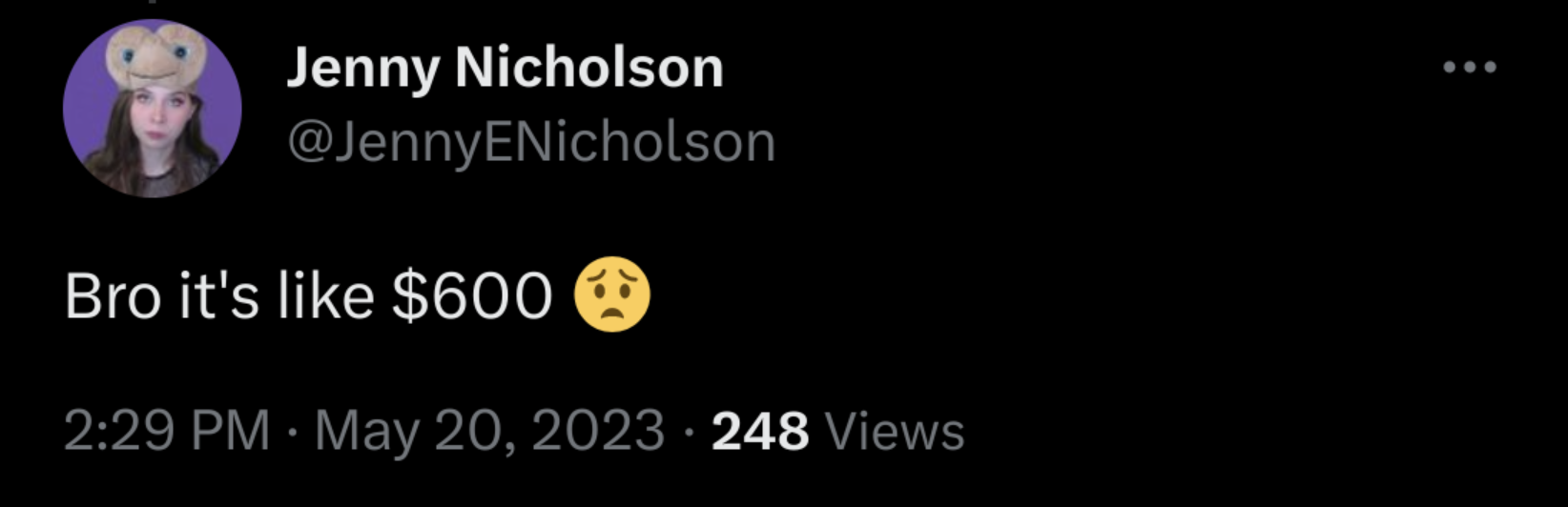Image resolution: width=1568 pixels, height=507 pixels.
Task: Click the year 2023 in the timestamp
Action: (x=598, y=431)
